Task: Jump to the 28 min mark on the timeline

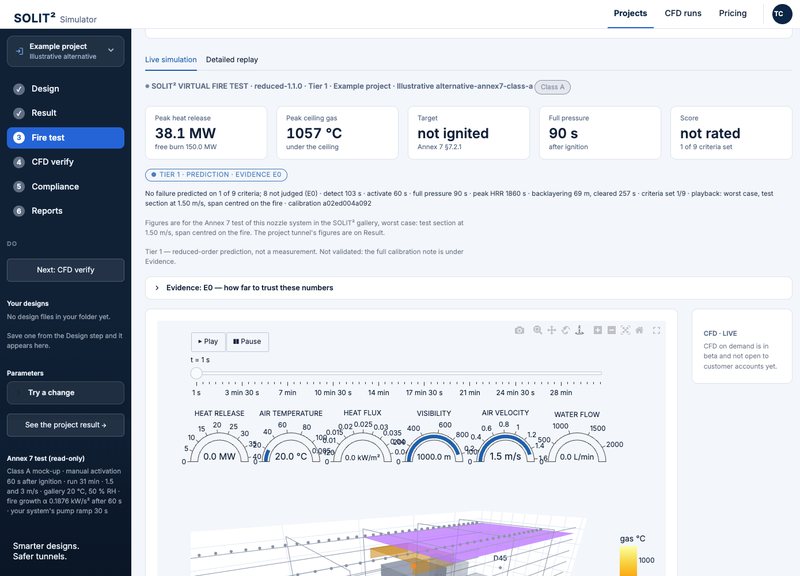Action: tap(561, 393)
